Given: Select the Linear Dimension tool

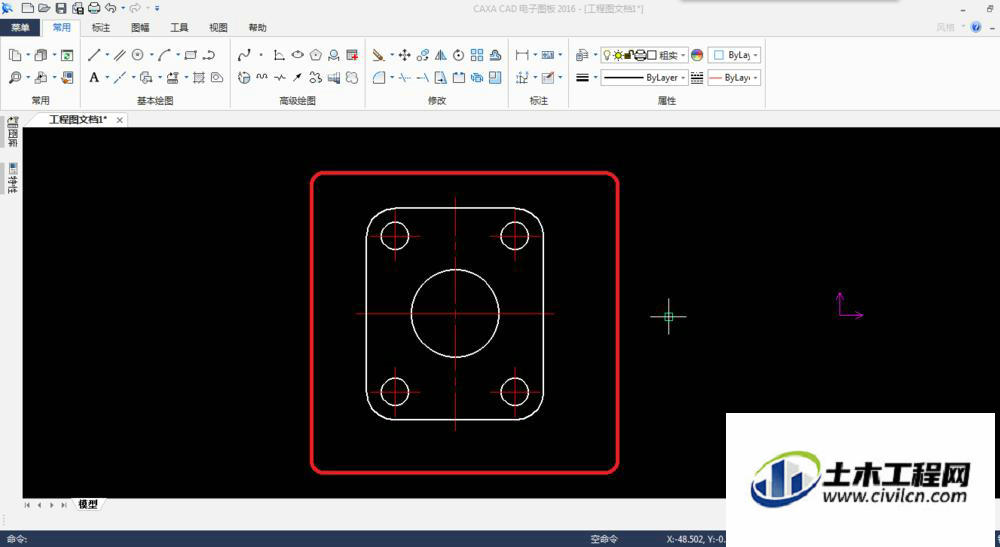Looking at the screenshot, I should click(522, 55).
